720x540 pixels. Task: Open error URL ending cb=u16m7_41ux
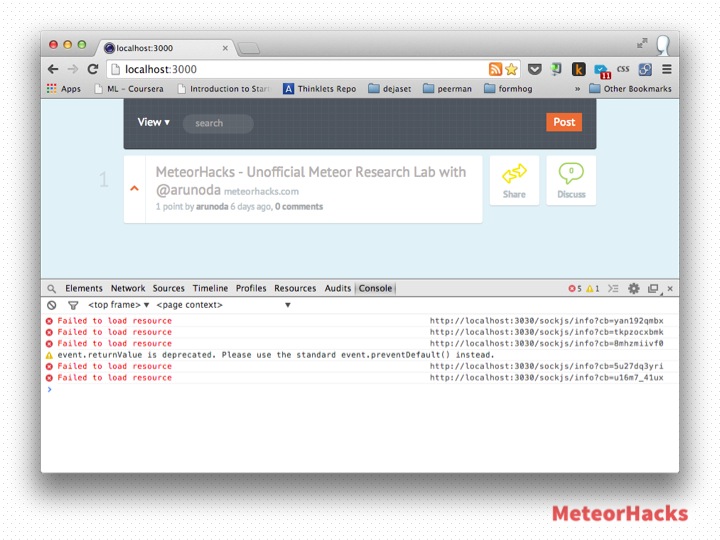click(546, 377)
